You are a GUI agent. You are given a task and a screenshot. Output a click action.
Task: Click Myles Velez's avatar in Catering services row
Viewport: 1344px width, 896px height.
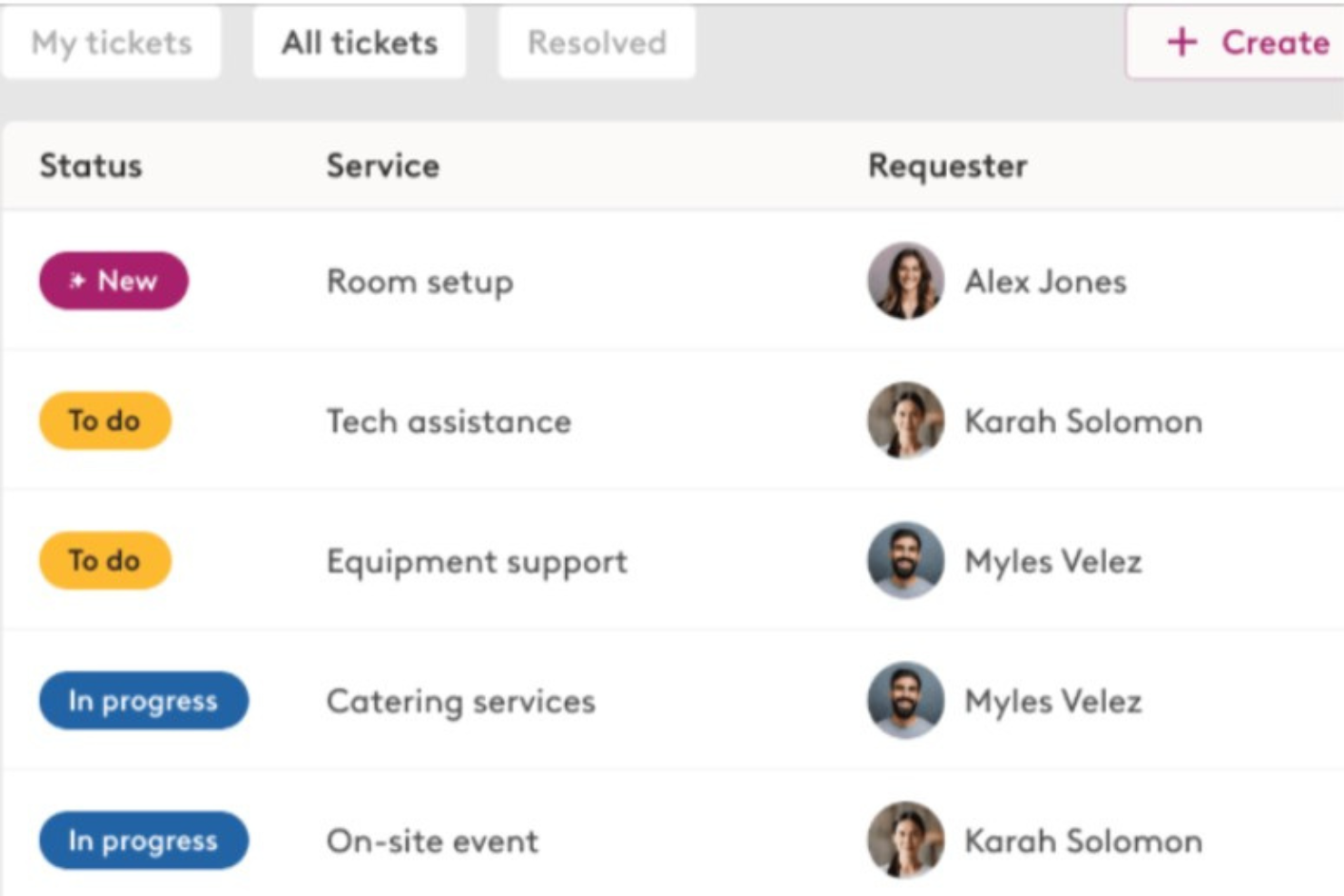905,701
